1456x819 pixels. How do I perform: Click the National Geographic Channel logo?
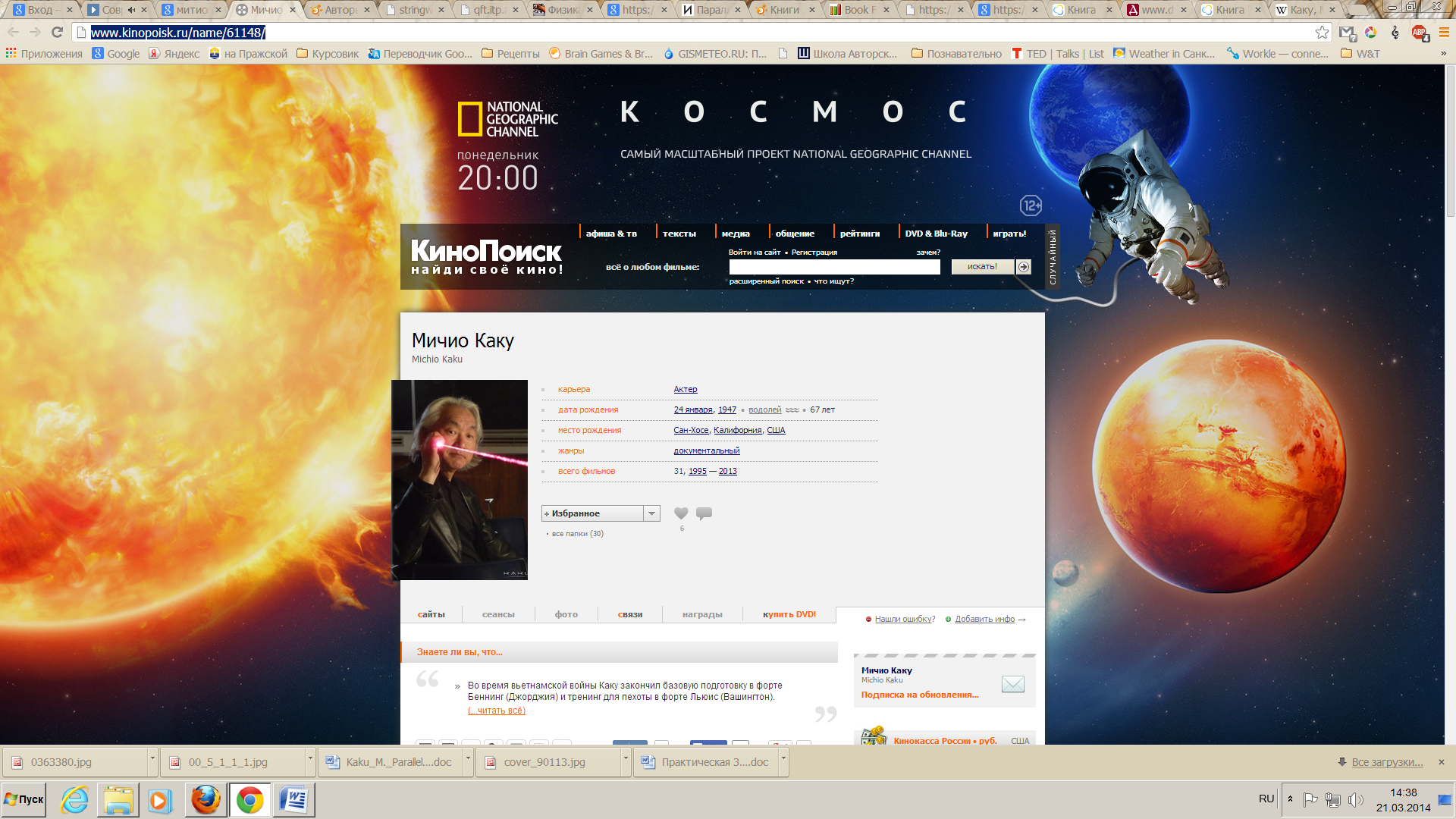507,119
